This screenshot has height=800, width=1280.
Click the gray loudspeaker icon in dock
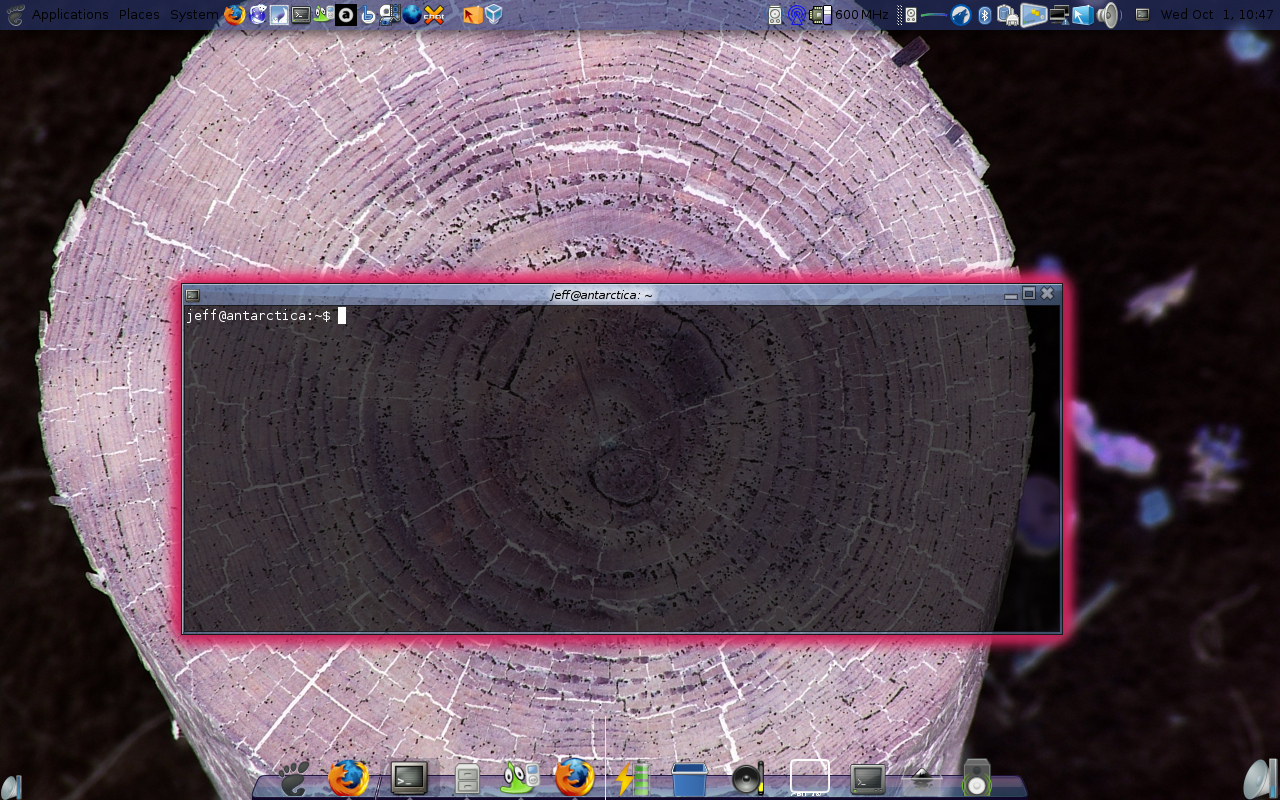pos(976,778)
